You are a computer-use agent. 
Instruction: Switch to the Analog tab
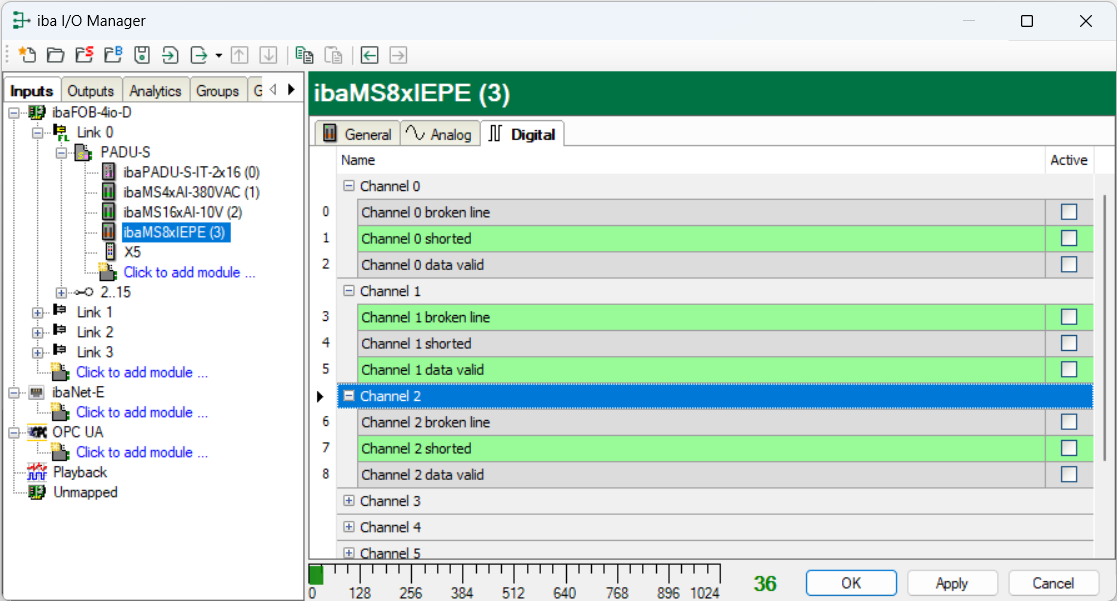[x=440, y=134]
